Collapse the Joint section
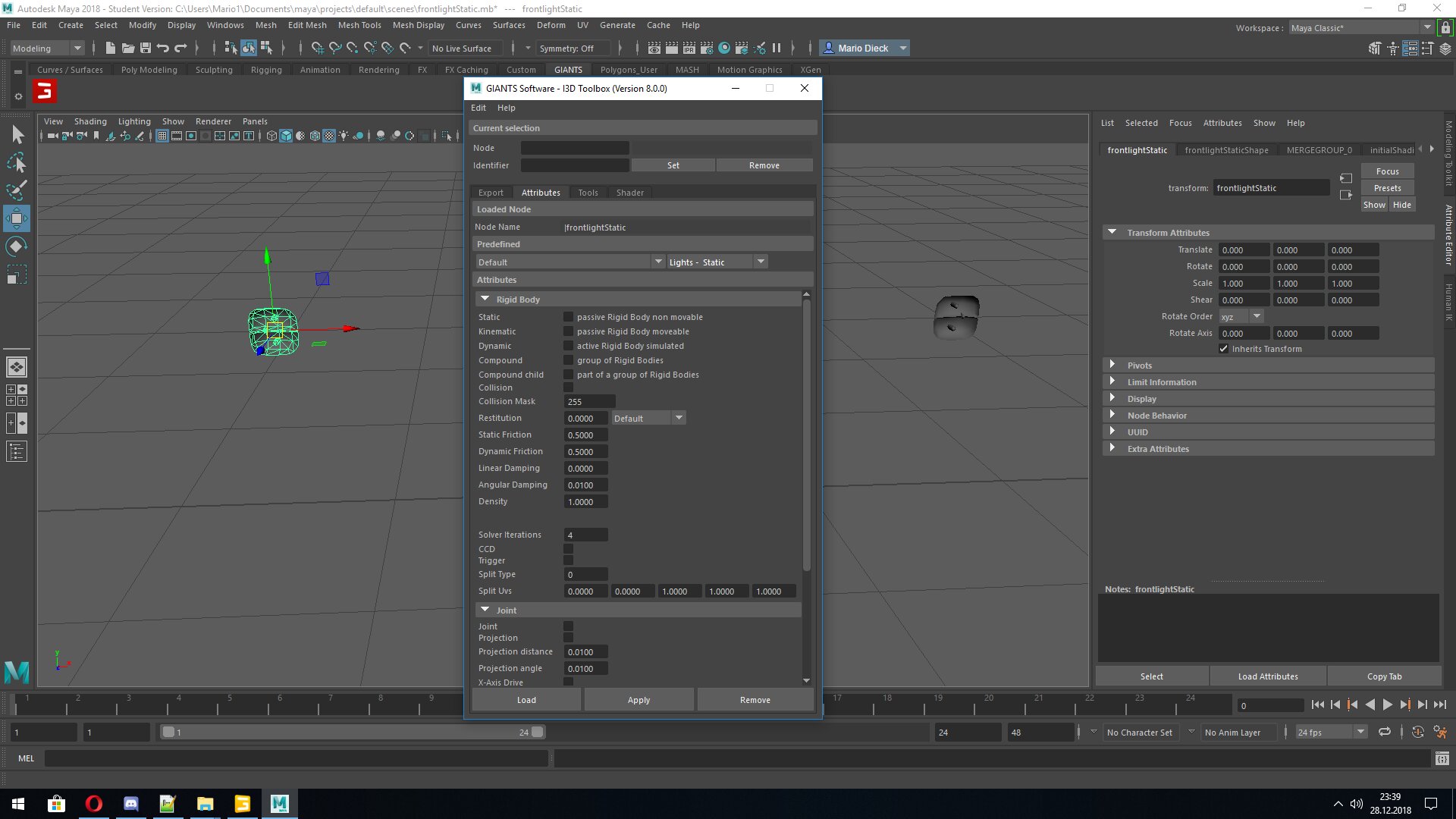The image size is (1456, 819). click(485, 610)
